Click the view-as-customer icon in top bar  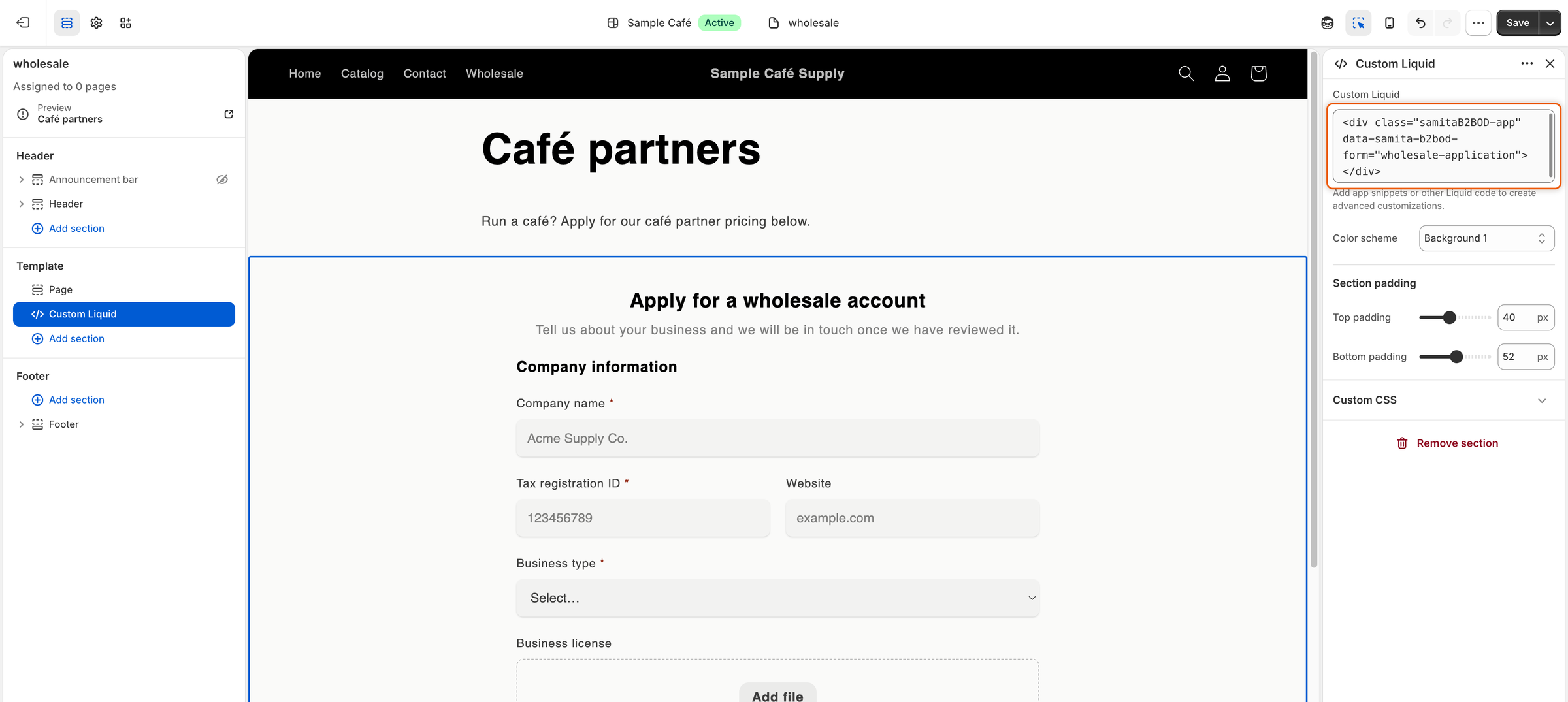(x=1327, y=23)
